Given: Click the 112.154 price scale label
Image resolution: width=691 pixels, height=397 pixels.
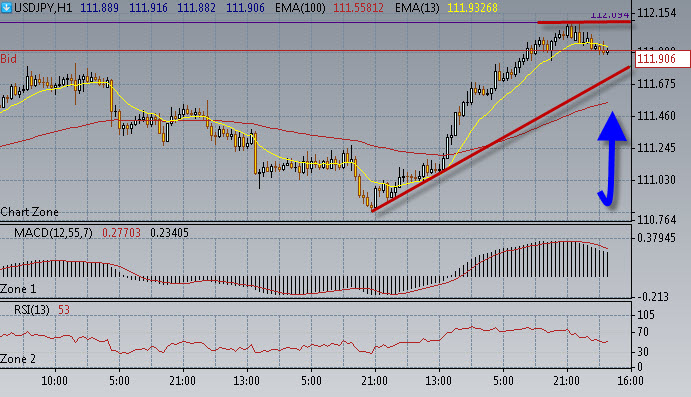Looking at the screenshot, I should [x=656, y=13].
